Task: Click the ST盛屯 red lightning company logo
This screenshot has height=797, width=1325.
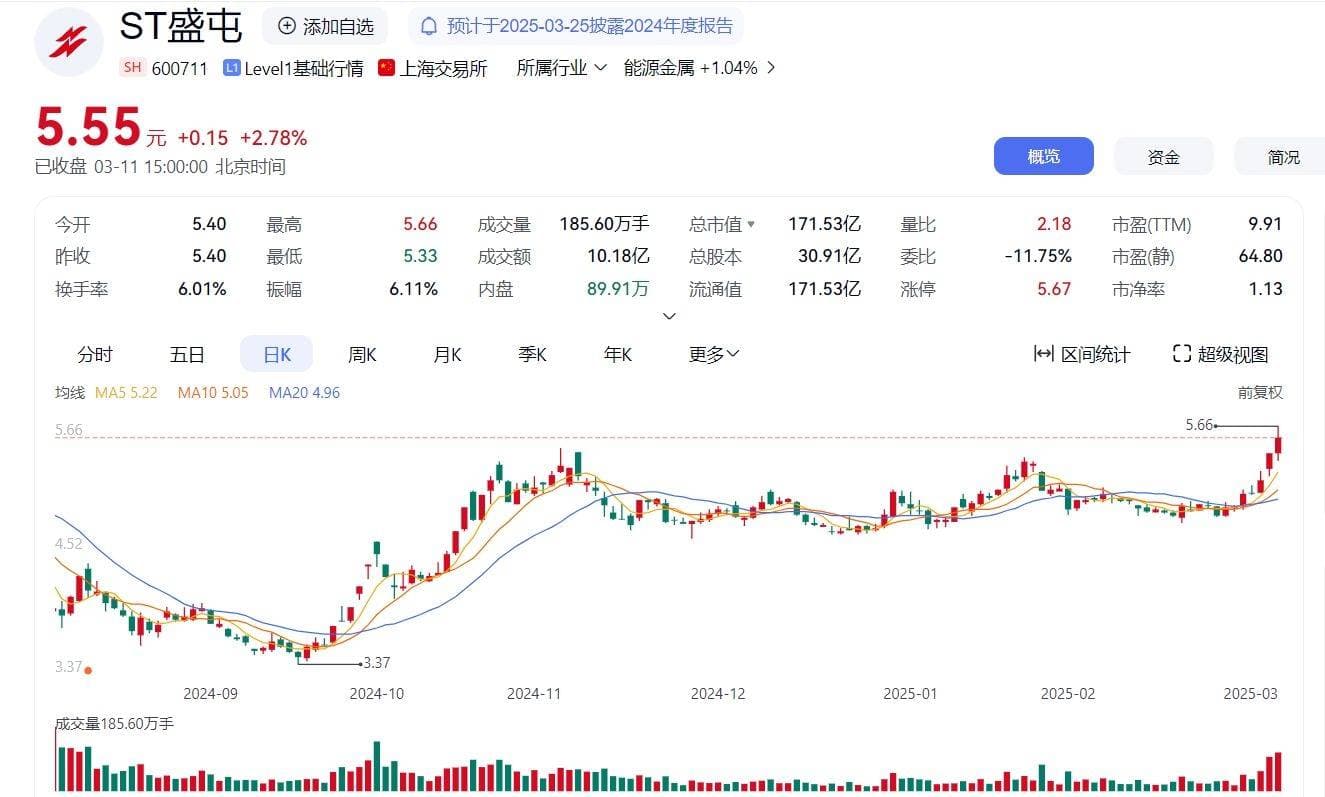Action: (69, 41)
